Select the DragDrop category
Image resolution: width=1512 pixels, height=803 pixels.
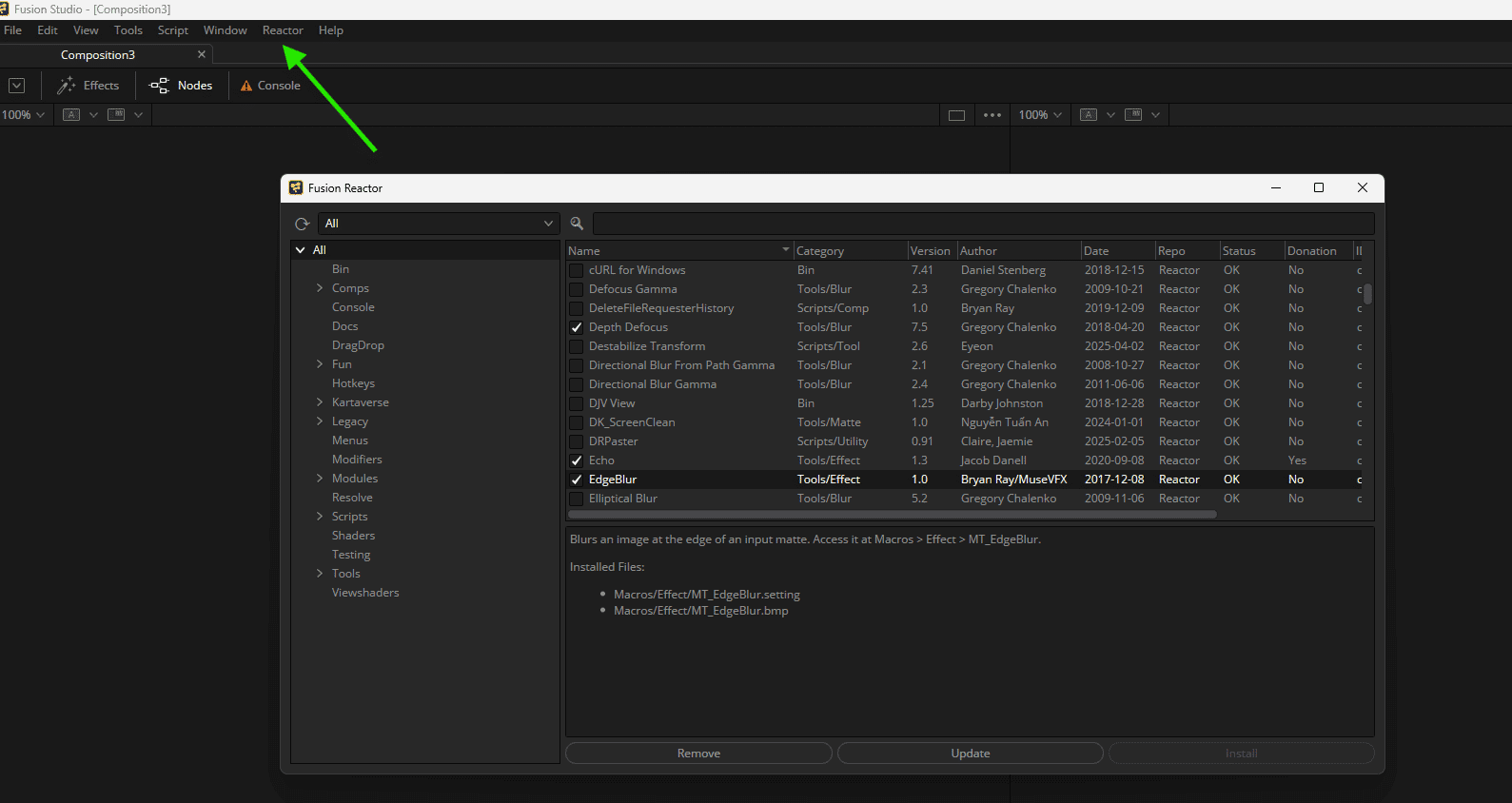coord(358,345)
